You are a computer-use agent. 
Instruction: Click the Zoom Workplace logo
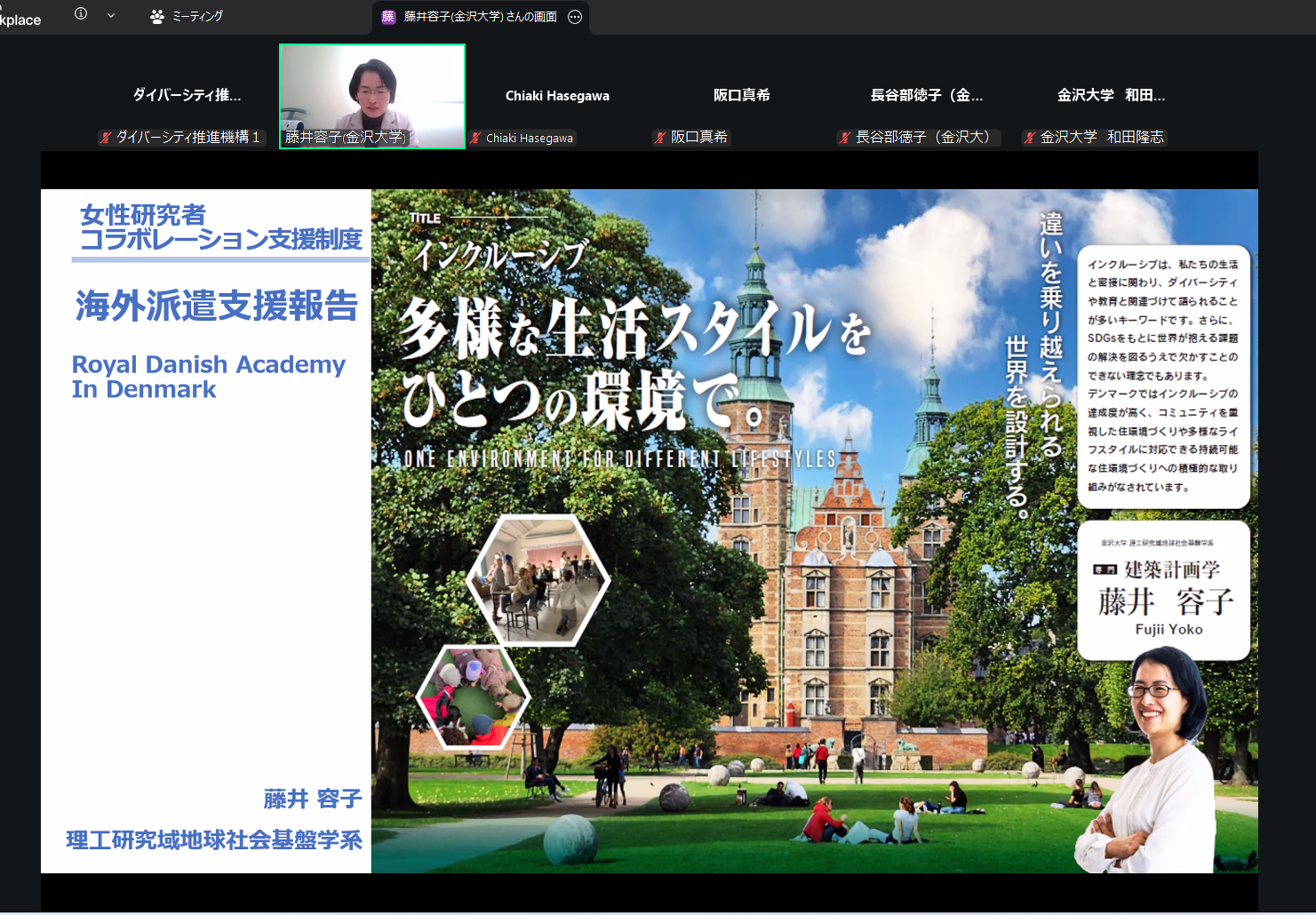[x=20, y=19]
